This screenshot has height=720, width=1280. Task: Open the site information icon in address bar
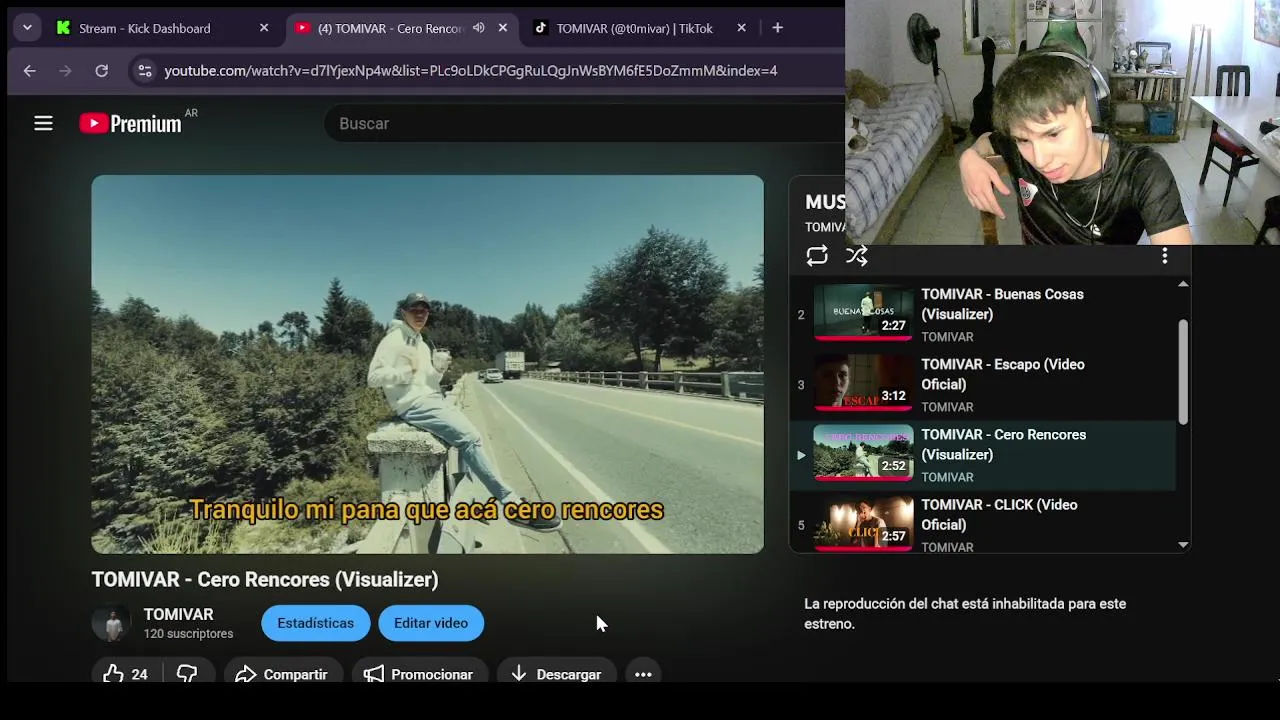[x=145, y=70]
